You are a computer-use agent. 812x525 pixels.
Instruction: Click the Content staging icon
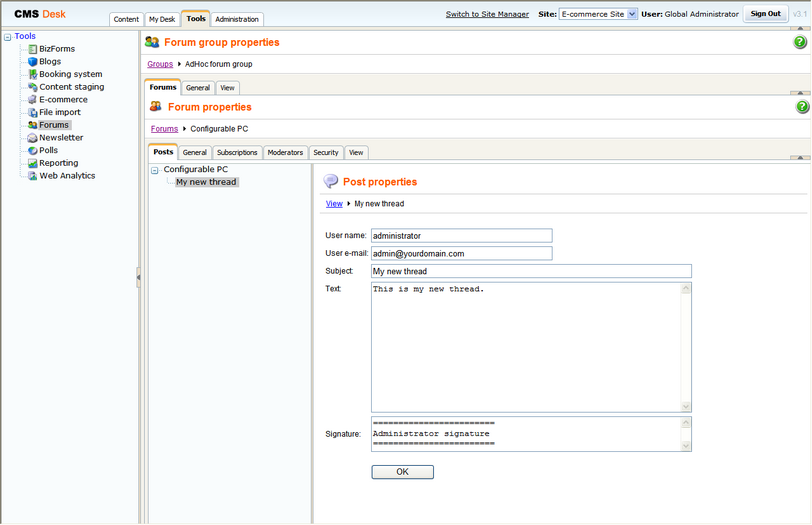point(33,87)
